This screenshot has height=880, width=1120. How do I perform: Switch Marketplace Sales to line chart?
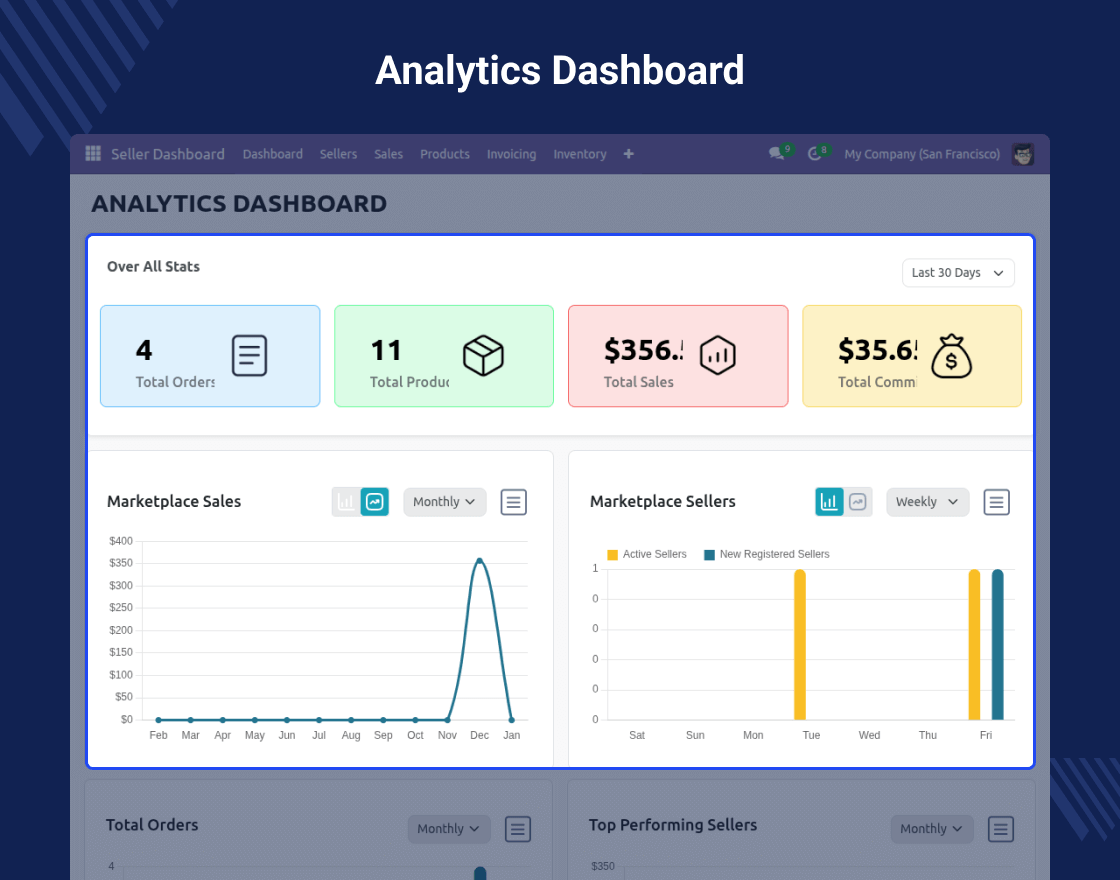[375, 502]
